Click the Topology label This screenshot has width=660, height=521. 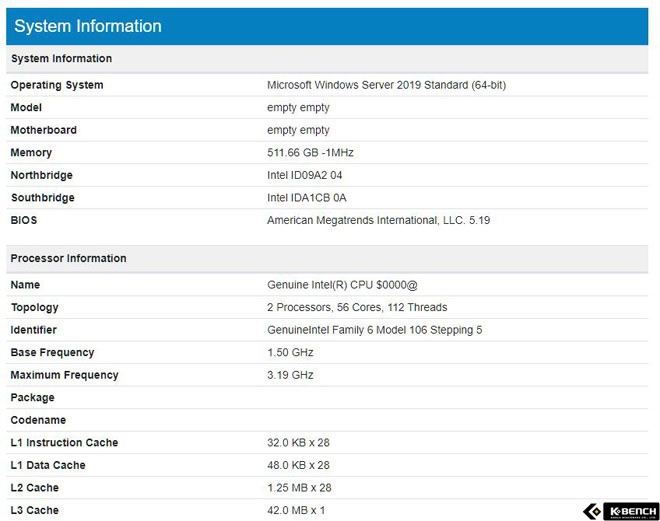pyautogui.click(x=35, y=308)
